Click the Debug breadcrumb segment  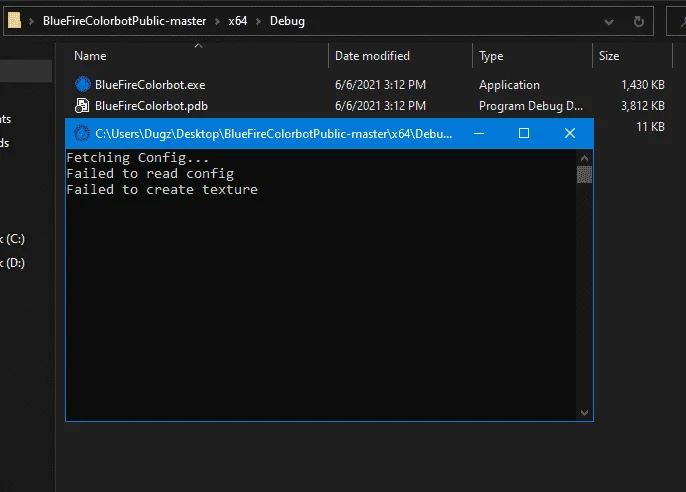click(x=287, y=21)
